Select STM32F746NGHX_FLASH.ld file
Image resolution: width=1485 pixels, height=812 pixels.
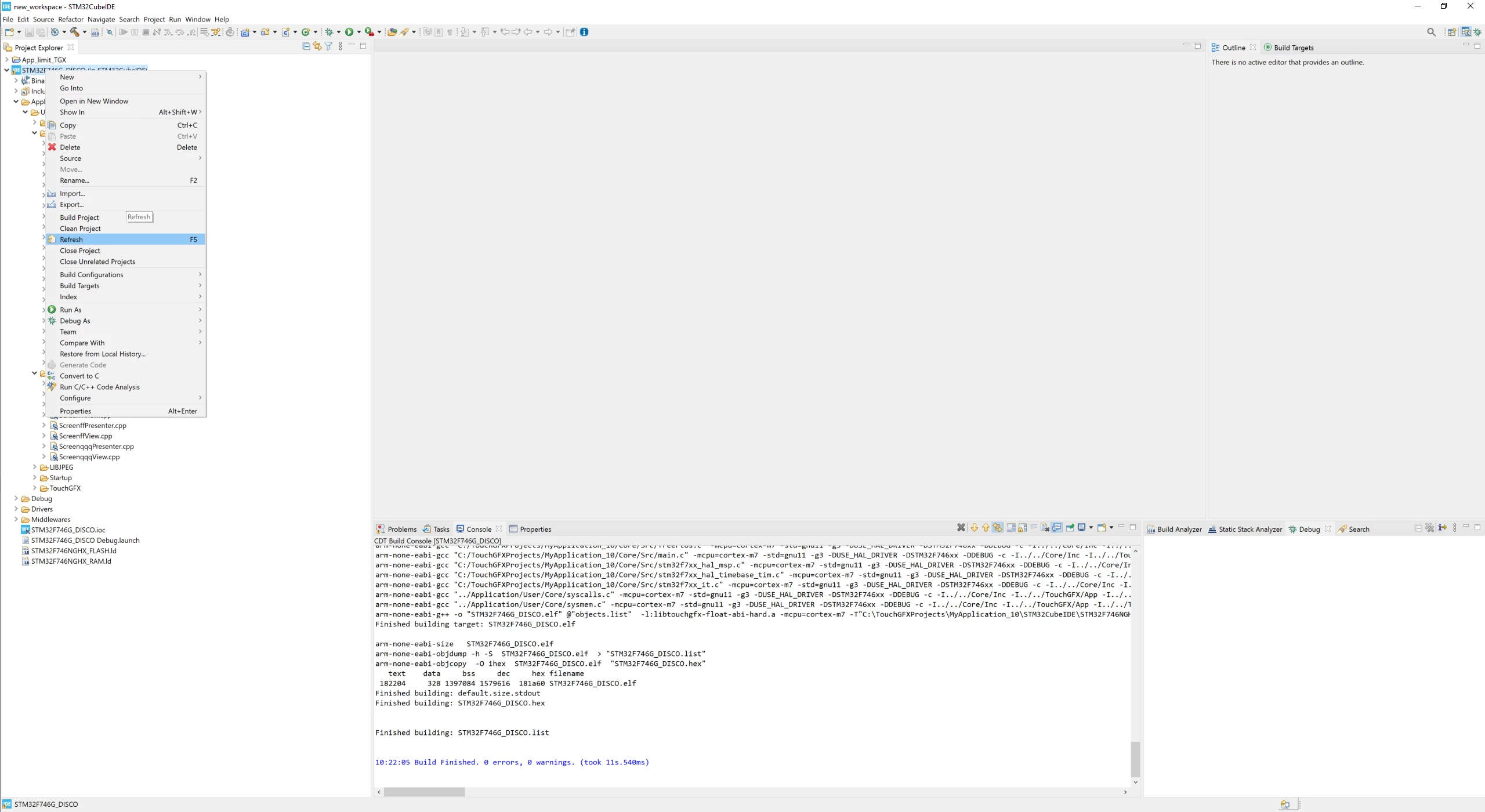[68, 550]
